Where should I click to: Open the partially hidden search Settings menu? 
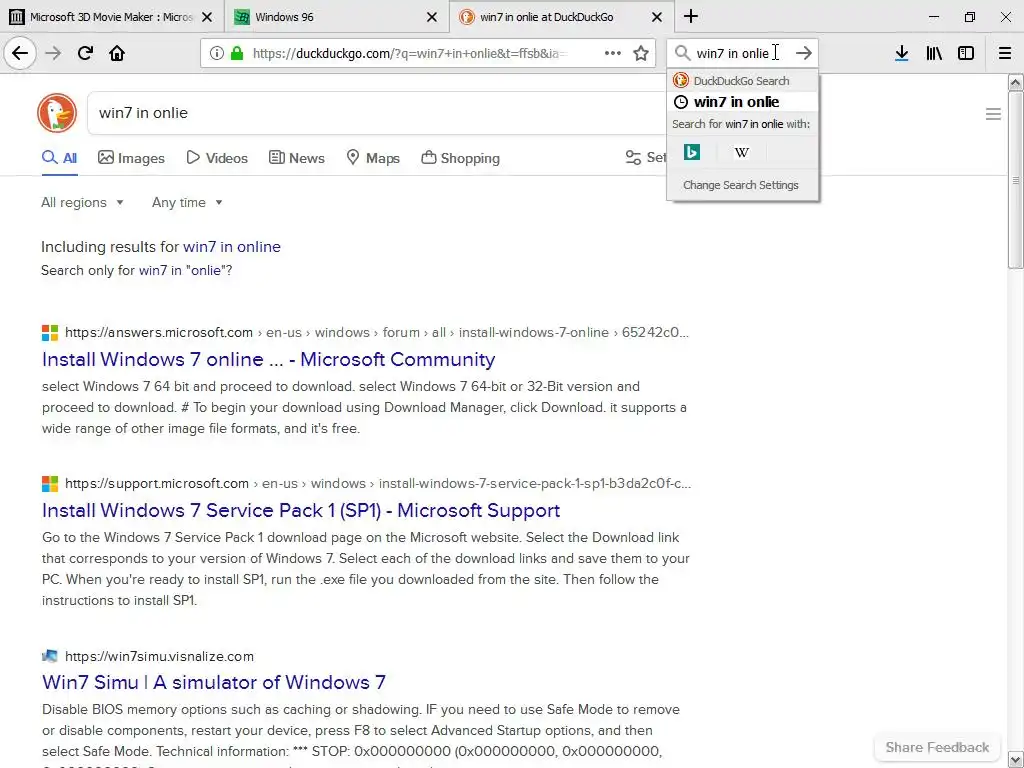(x=645, y=157)
